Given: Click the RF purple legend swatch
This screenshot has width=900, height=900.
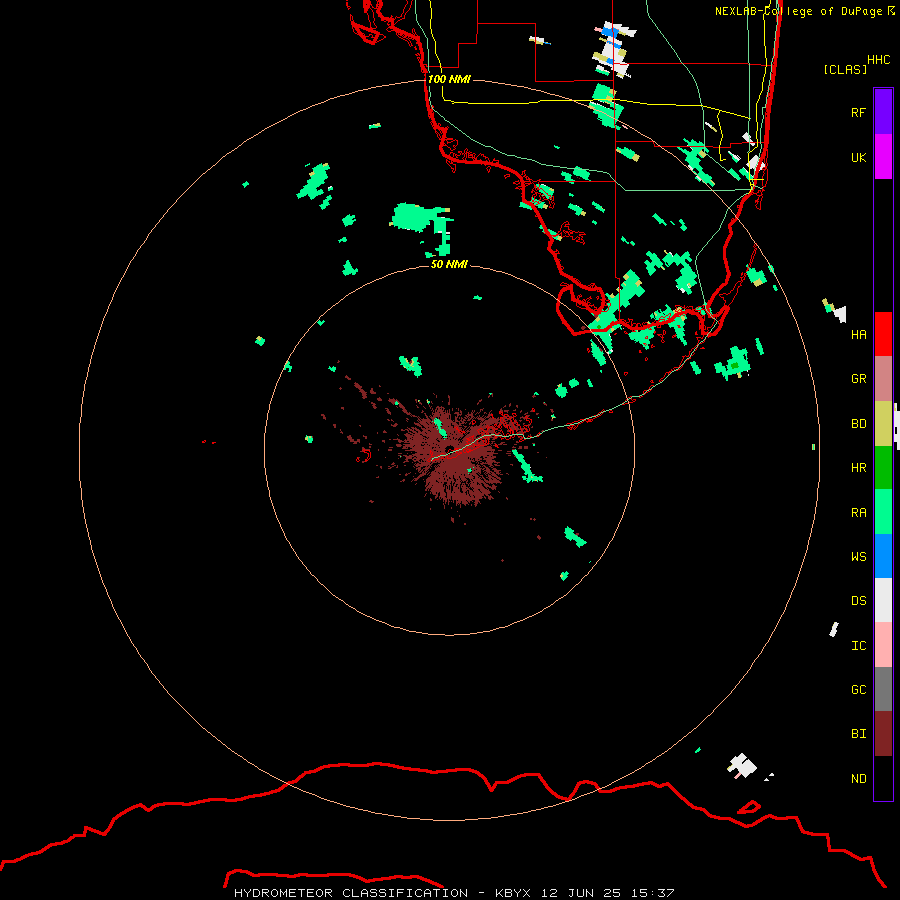Looking at the screenshot, I should click(883, 112).
